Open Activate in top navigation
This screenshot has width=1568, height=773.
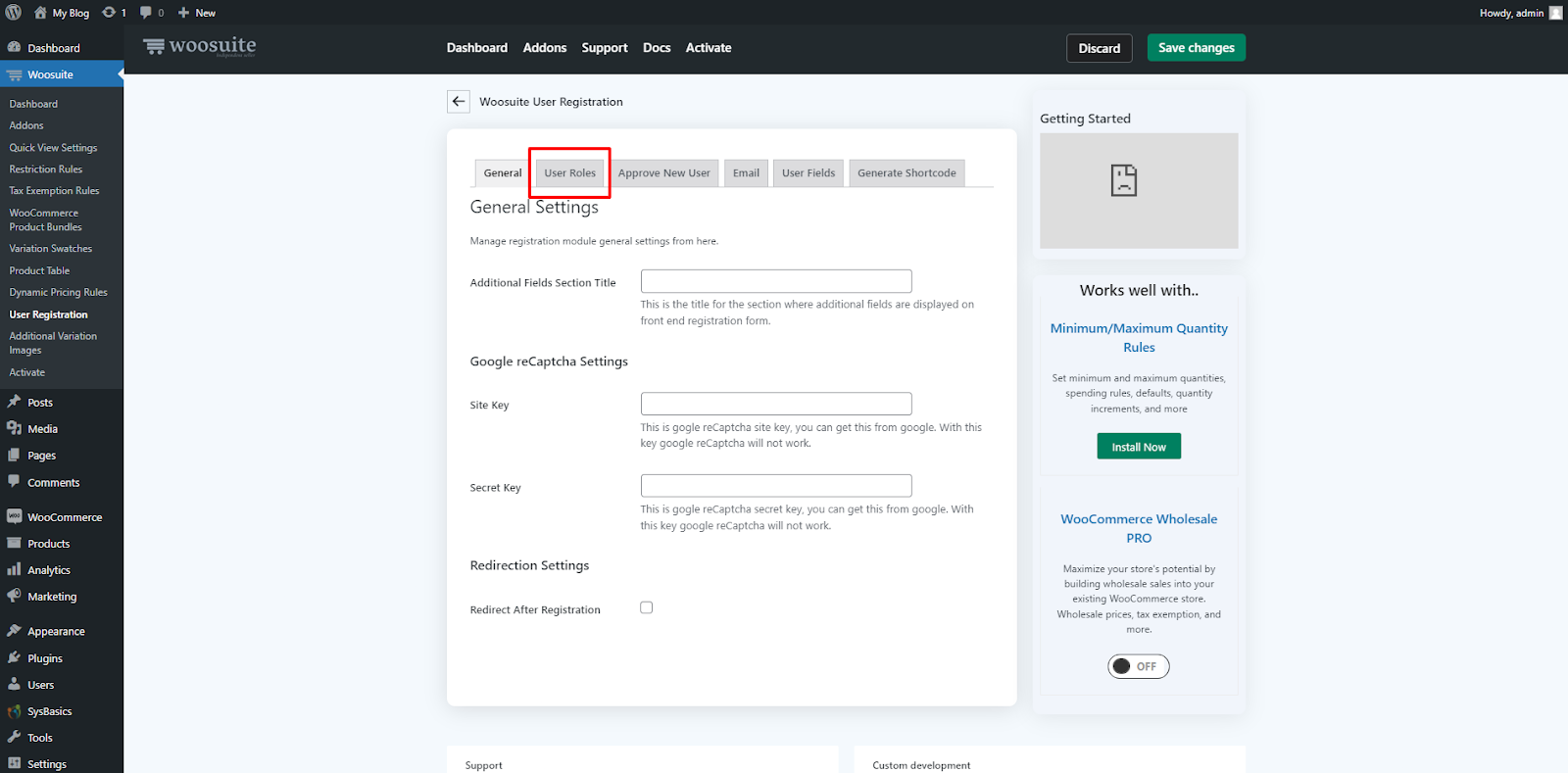[709, 47]
